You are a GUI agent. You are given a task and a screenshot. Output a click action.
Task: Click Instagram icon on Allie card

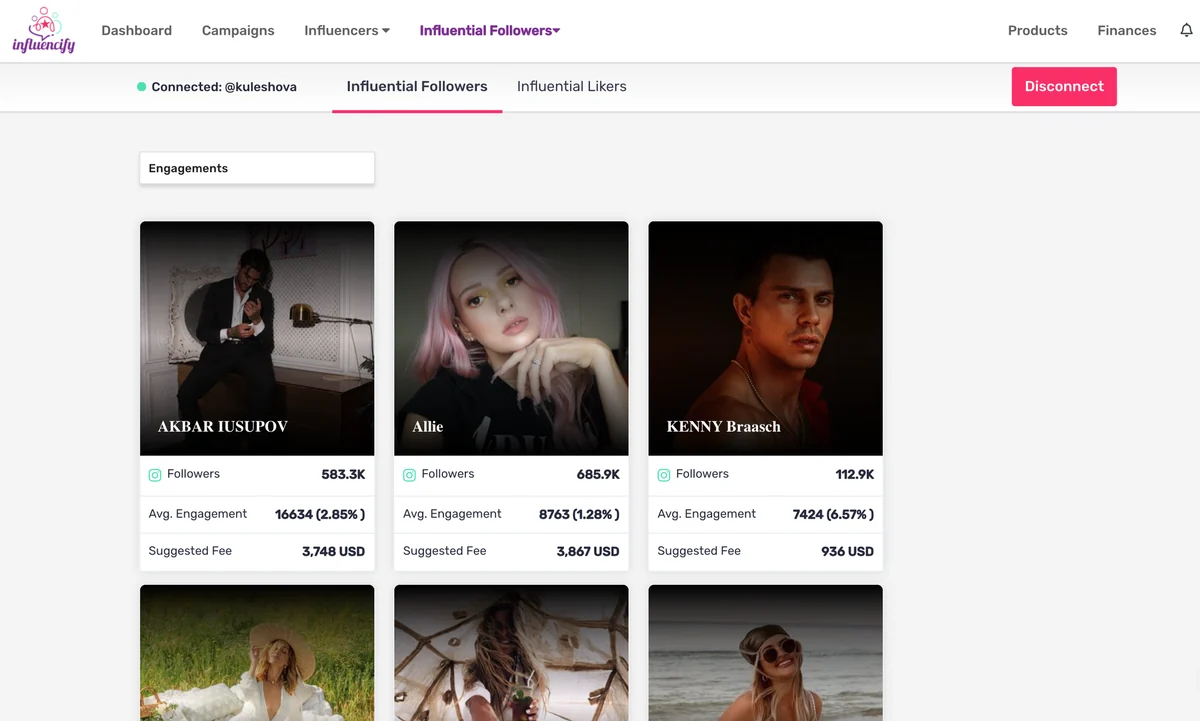click(409, 475)
